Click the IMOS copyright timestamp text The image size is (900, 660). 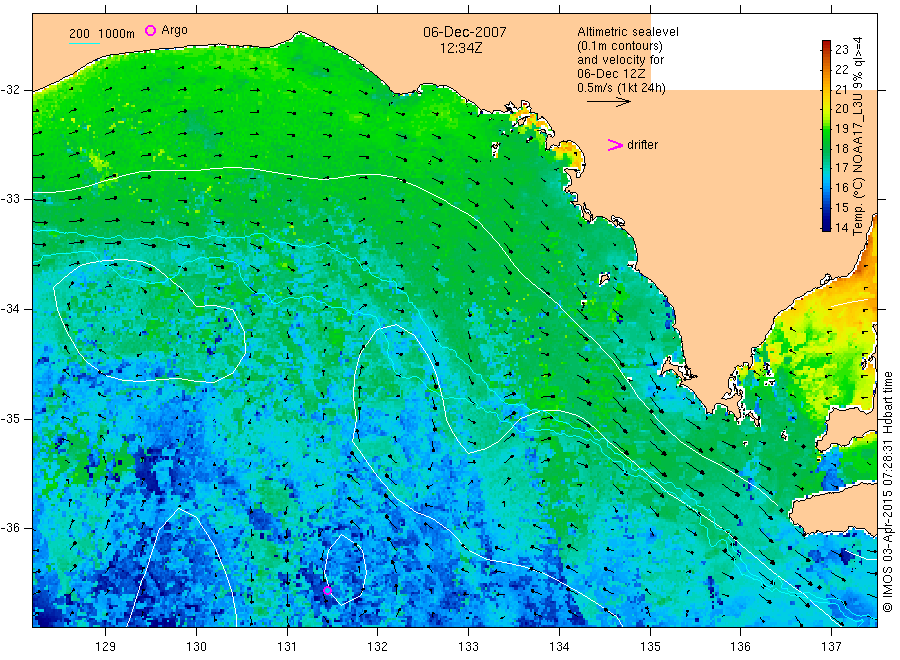point(888,492)
